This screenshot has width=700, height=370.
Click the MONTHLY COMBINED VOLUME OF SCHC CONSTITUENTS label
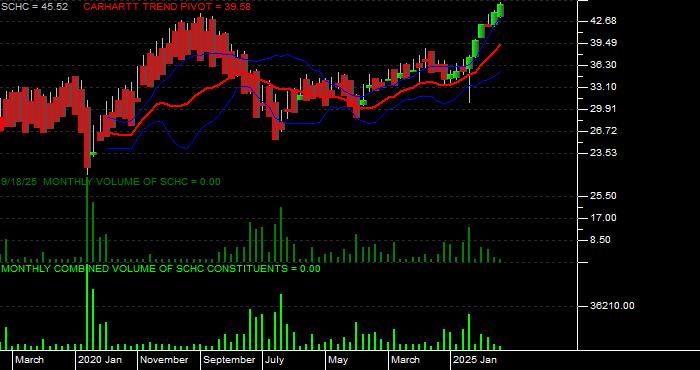click(x=161, y=269)
